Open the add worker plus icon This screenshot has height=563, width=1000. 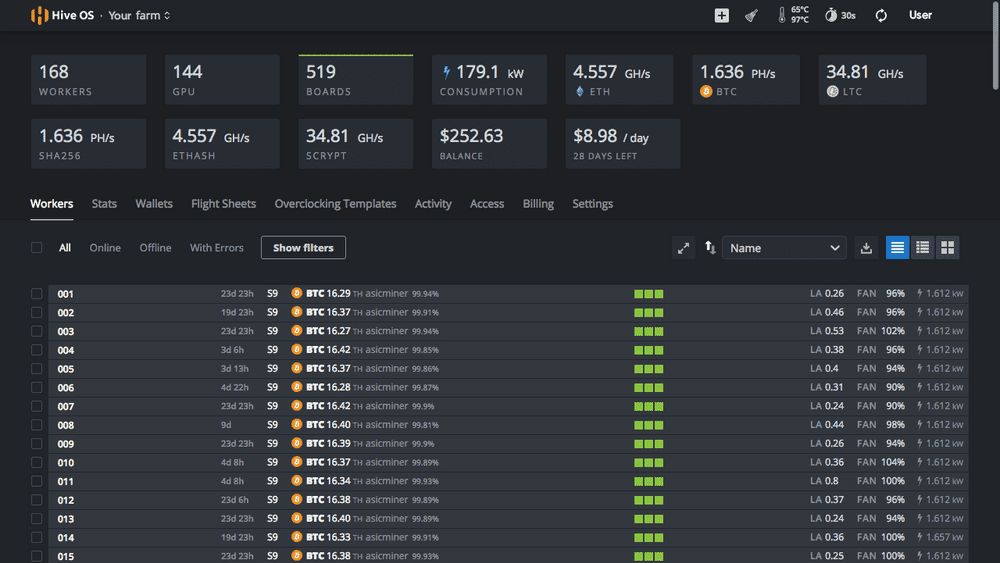721,15
